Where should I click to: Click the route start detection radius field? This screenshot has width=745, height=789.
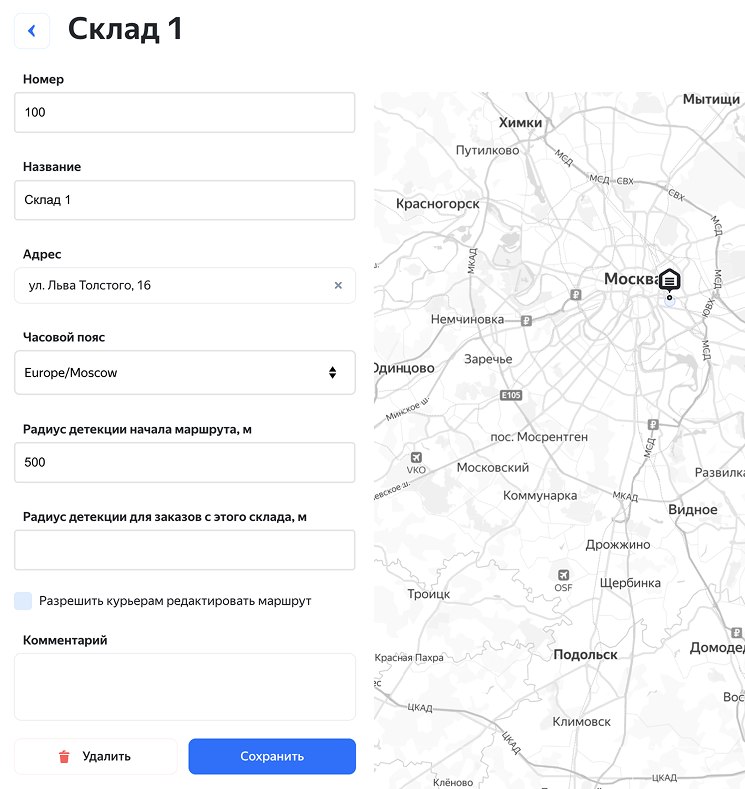click(x=185, y=463)
